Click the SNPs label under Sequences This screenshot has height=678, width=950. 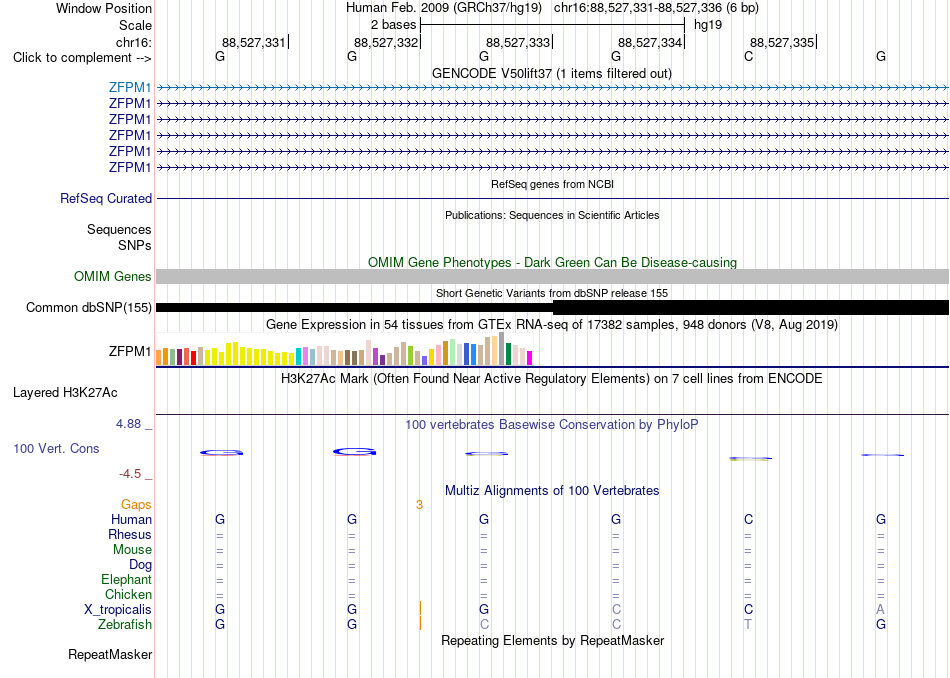[135, 245]
